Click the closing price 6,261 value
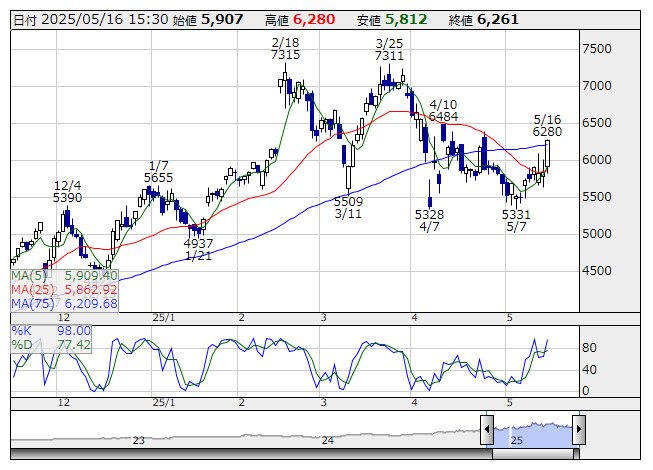The image size is (653, 470). (x=498, y=20)
